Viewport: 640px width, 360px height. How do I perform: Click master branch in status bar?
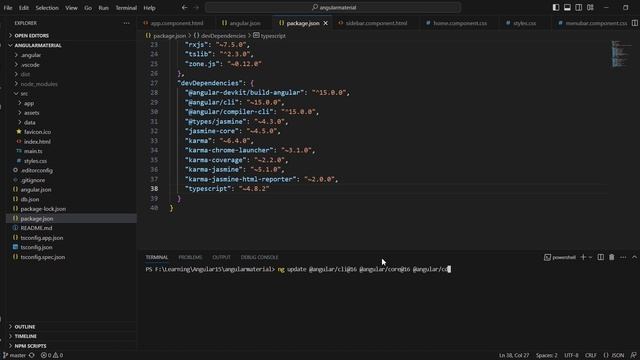click(x=15, y=356)
